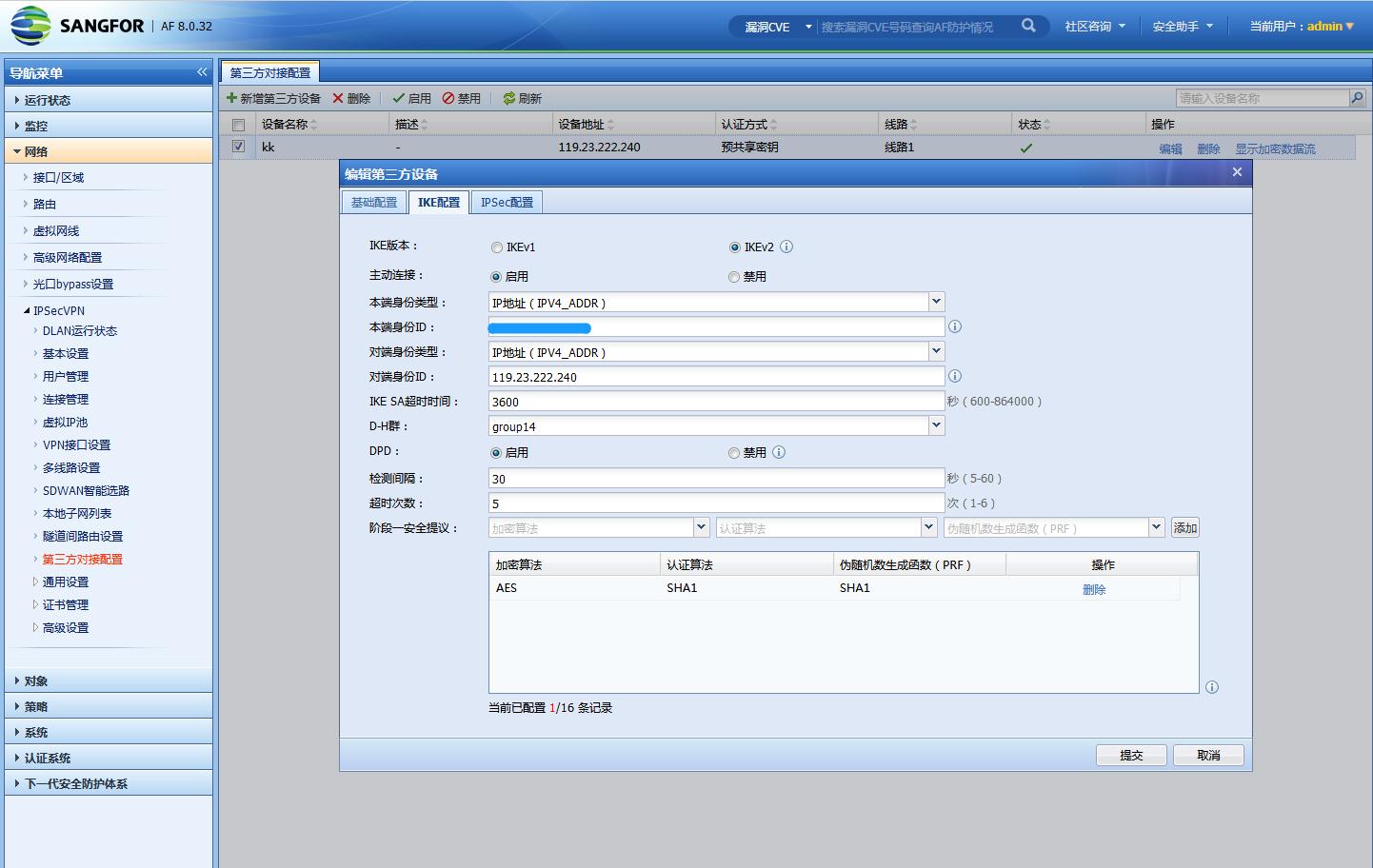Switch to IPSec配置 tab
Image resolution: width=1373 pixels, height=868 pixels.
(x=507, y=202)
